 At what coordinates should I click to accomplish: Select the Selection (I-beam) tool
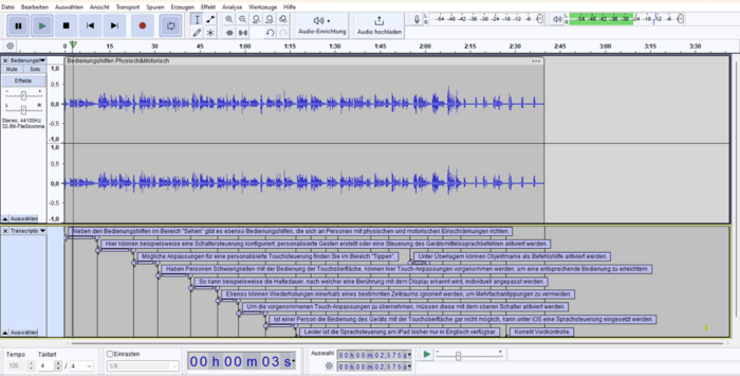197,19
